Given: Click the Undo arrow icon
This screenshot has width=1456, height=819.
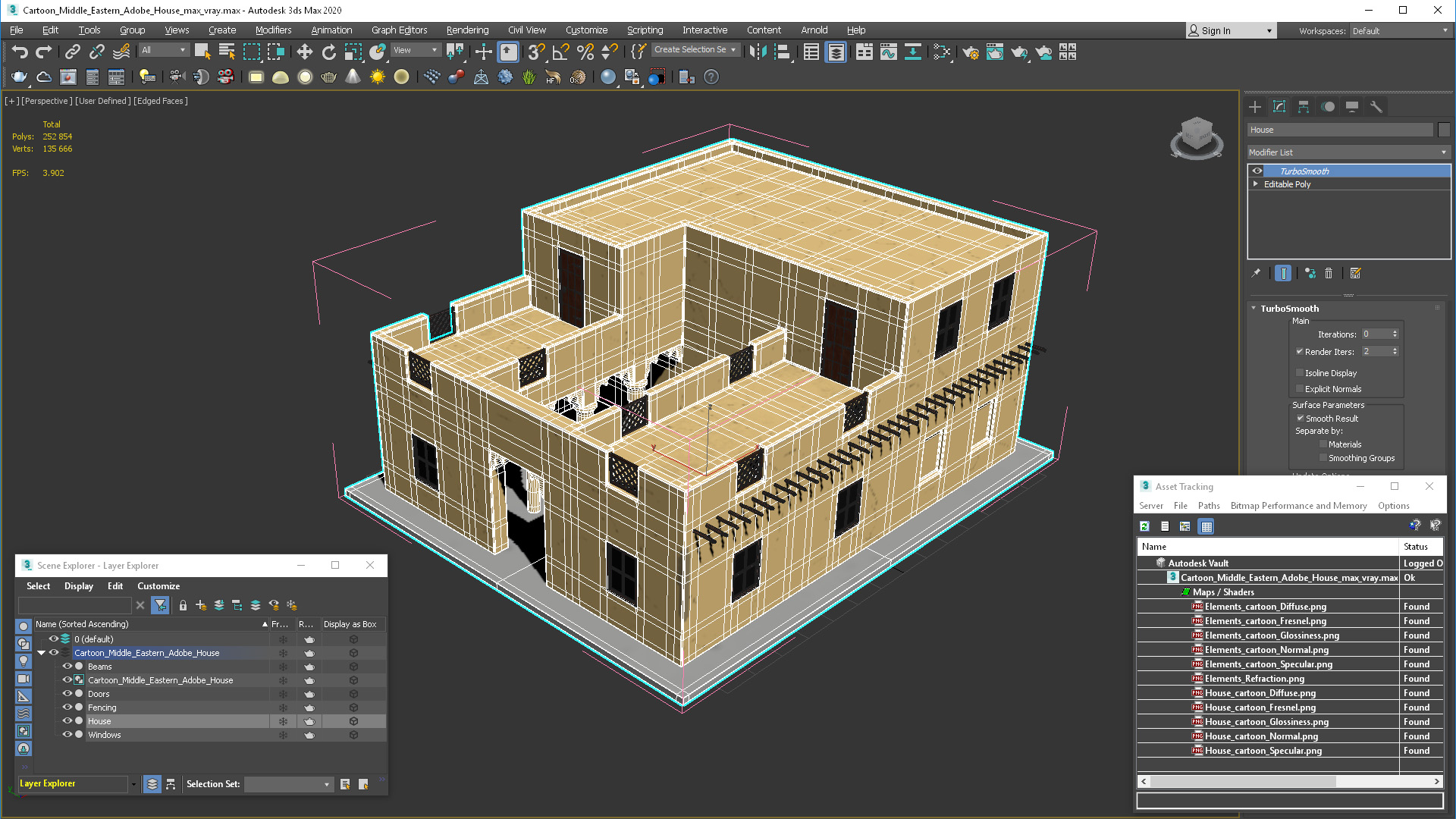Looking at the screenshot, I should pyautogui.click(x=20, y=52).
